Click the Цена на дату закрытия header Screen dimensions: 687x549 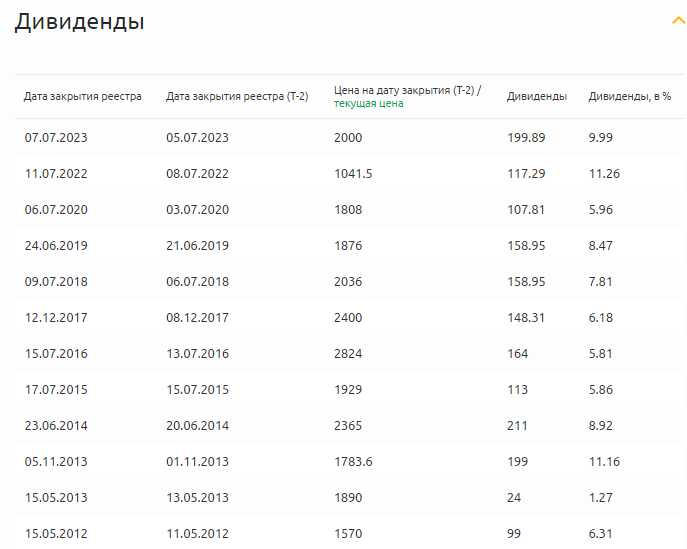click(x=407, y=90)
